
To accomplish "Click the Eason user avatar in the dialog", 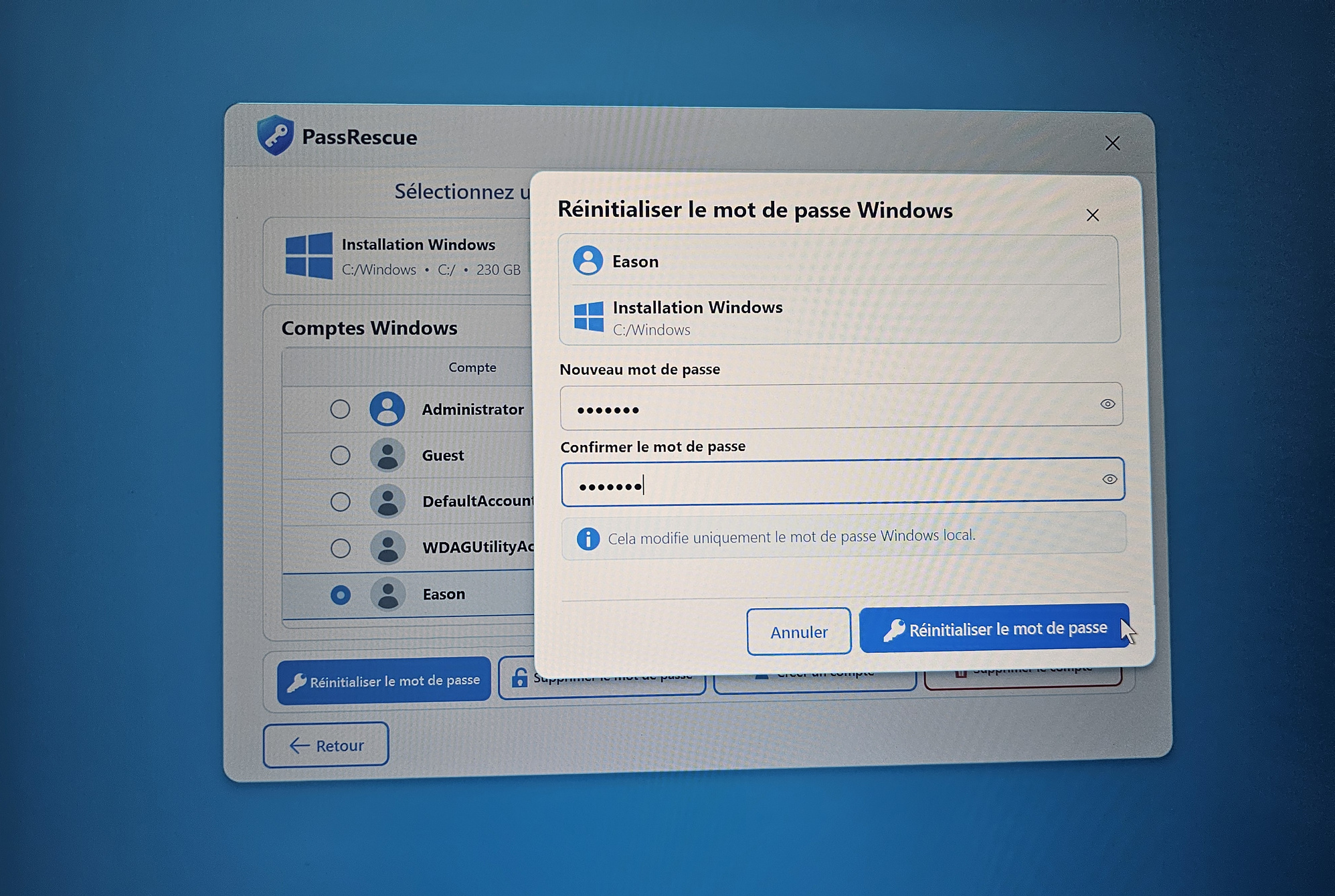I will point(588,260).
